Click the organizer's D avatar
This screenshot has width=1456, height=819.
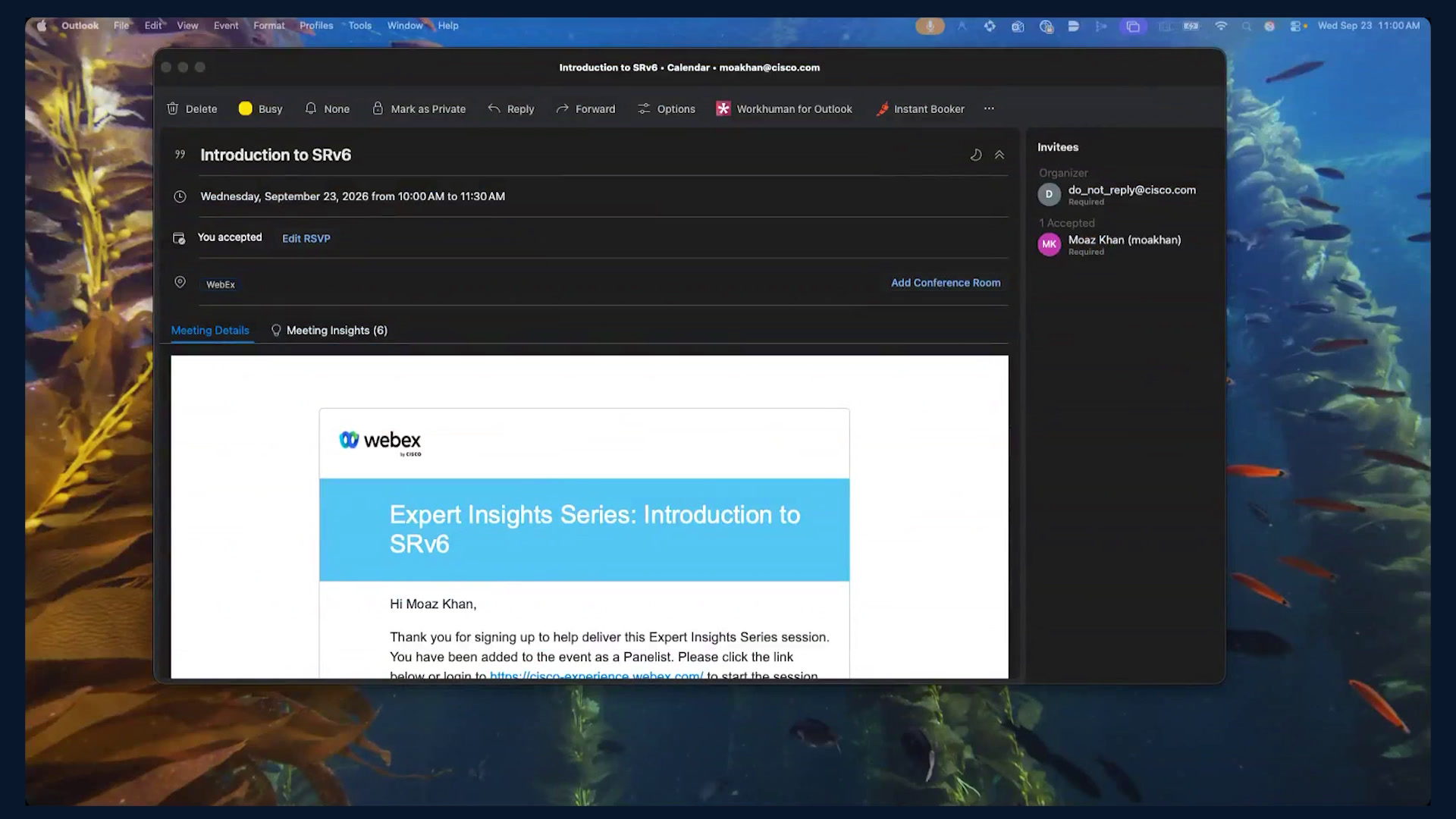tap(1049, 194)
